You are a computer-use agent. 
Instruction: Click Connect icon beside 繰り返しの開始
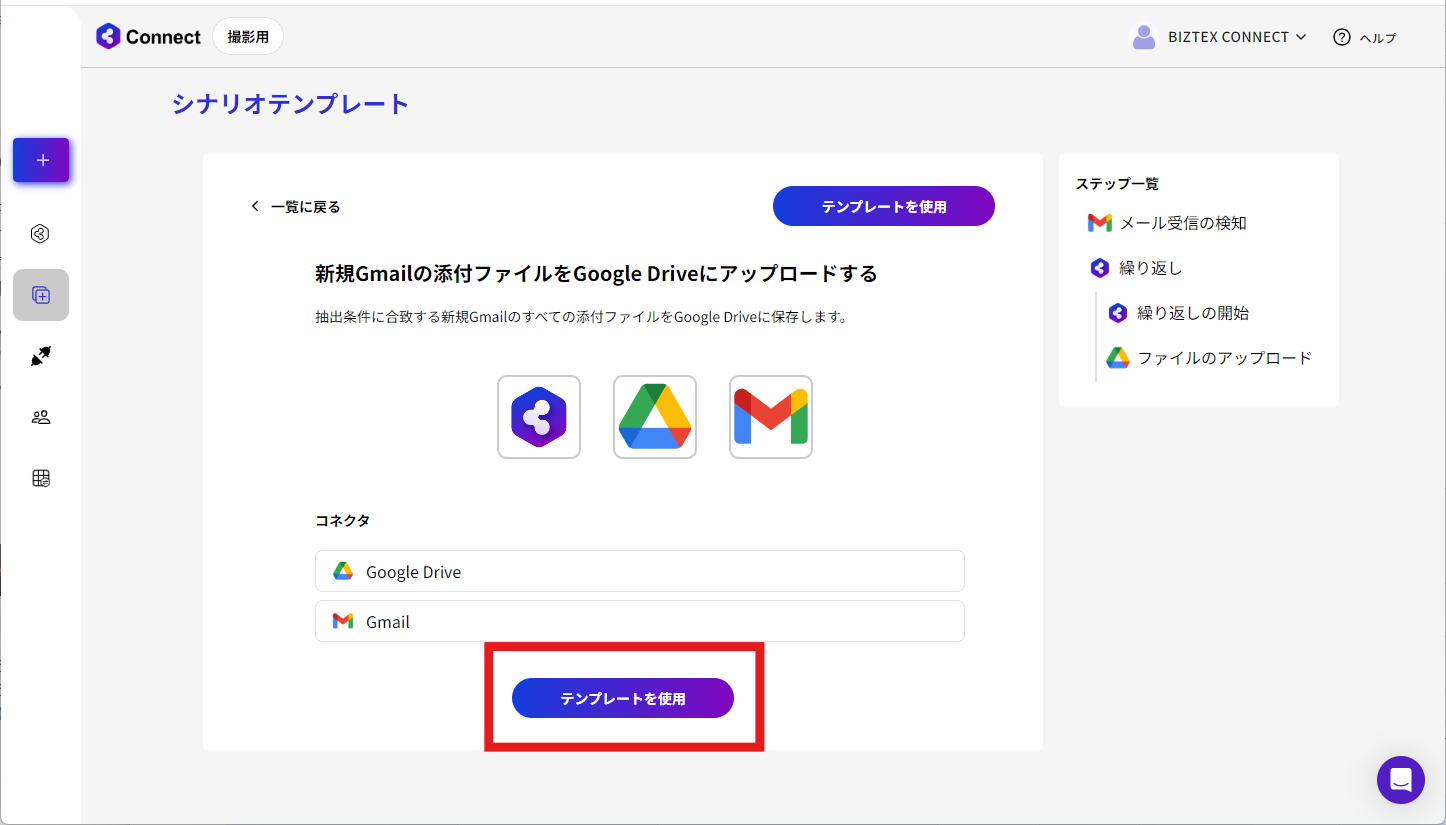[1118, 313]
